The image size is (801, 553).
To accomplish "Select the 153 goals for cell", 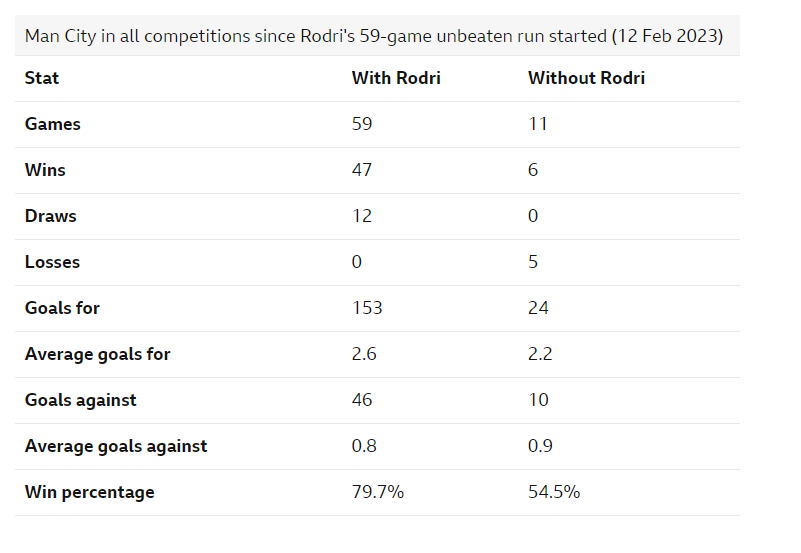I will pyautogui.click(x=367, y=308).
